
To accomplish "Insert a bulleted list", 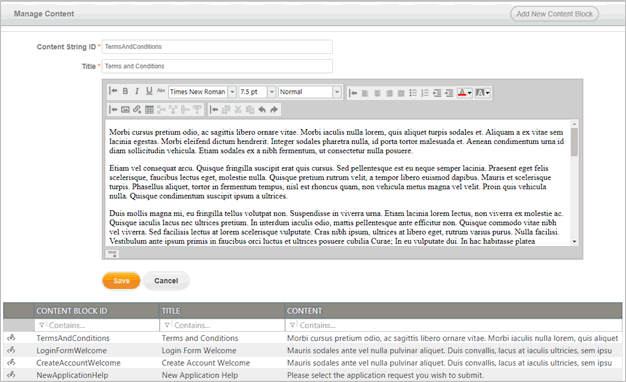I will tap(413, 93).
